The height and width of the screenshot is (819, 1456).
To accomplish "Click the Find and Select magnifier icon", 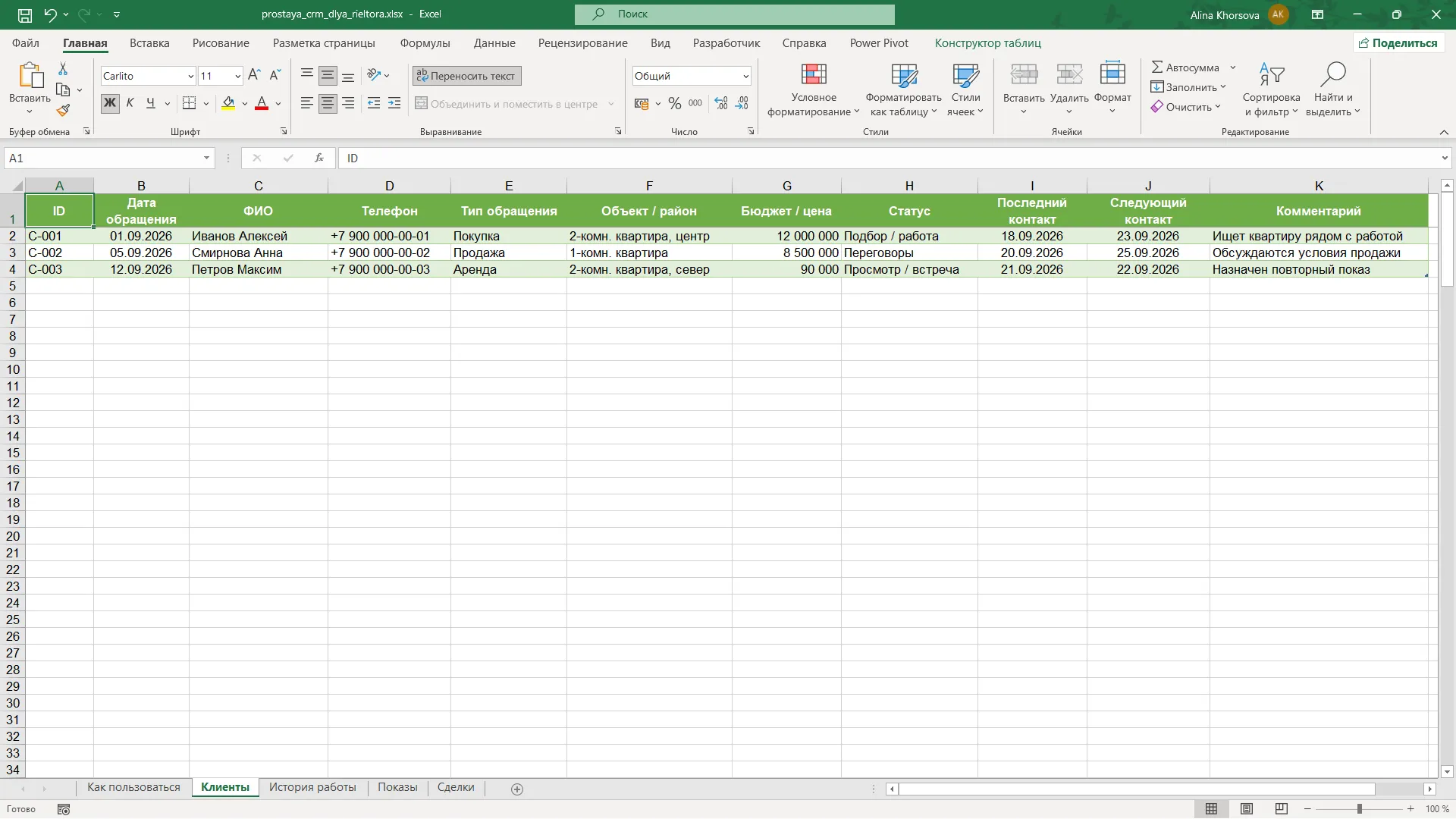I will [1332, 74].
